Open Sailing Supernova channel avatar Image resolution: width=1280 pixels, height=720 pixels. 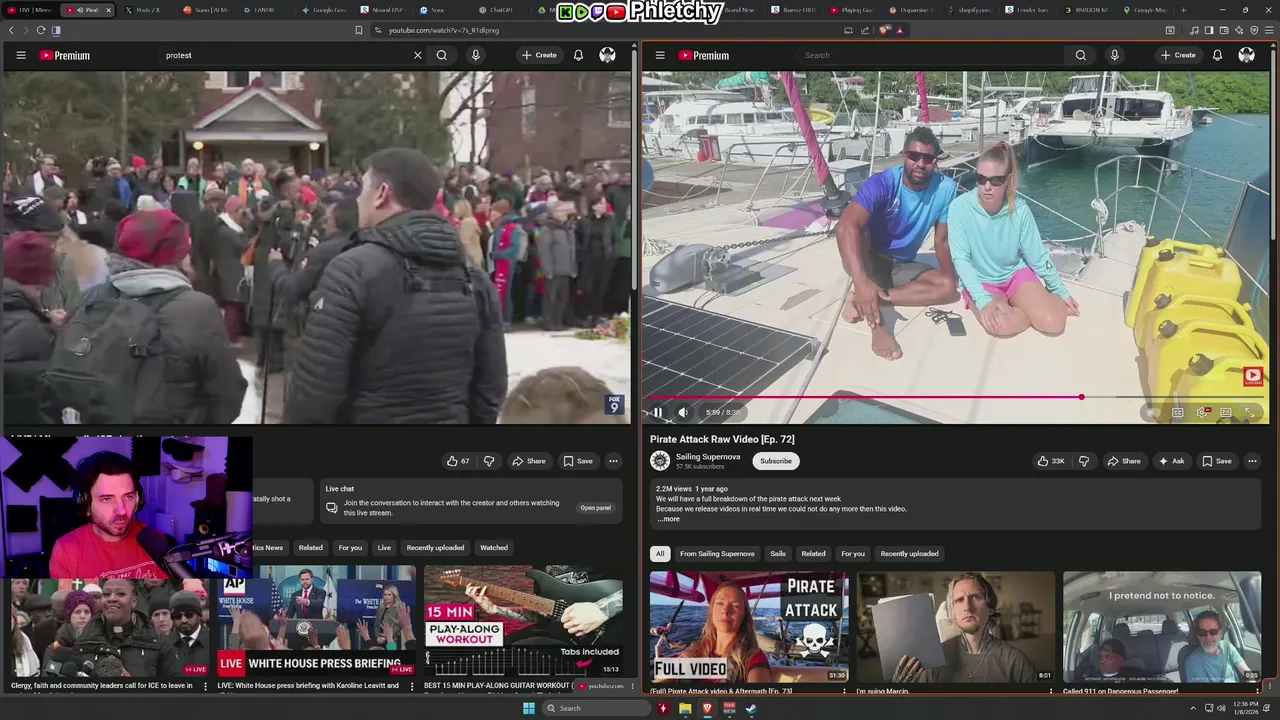660,461
